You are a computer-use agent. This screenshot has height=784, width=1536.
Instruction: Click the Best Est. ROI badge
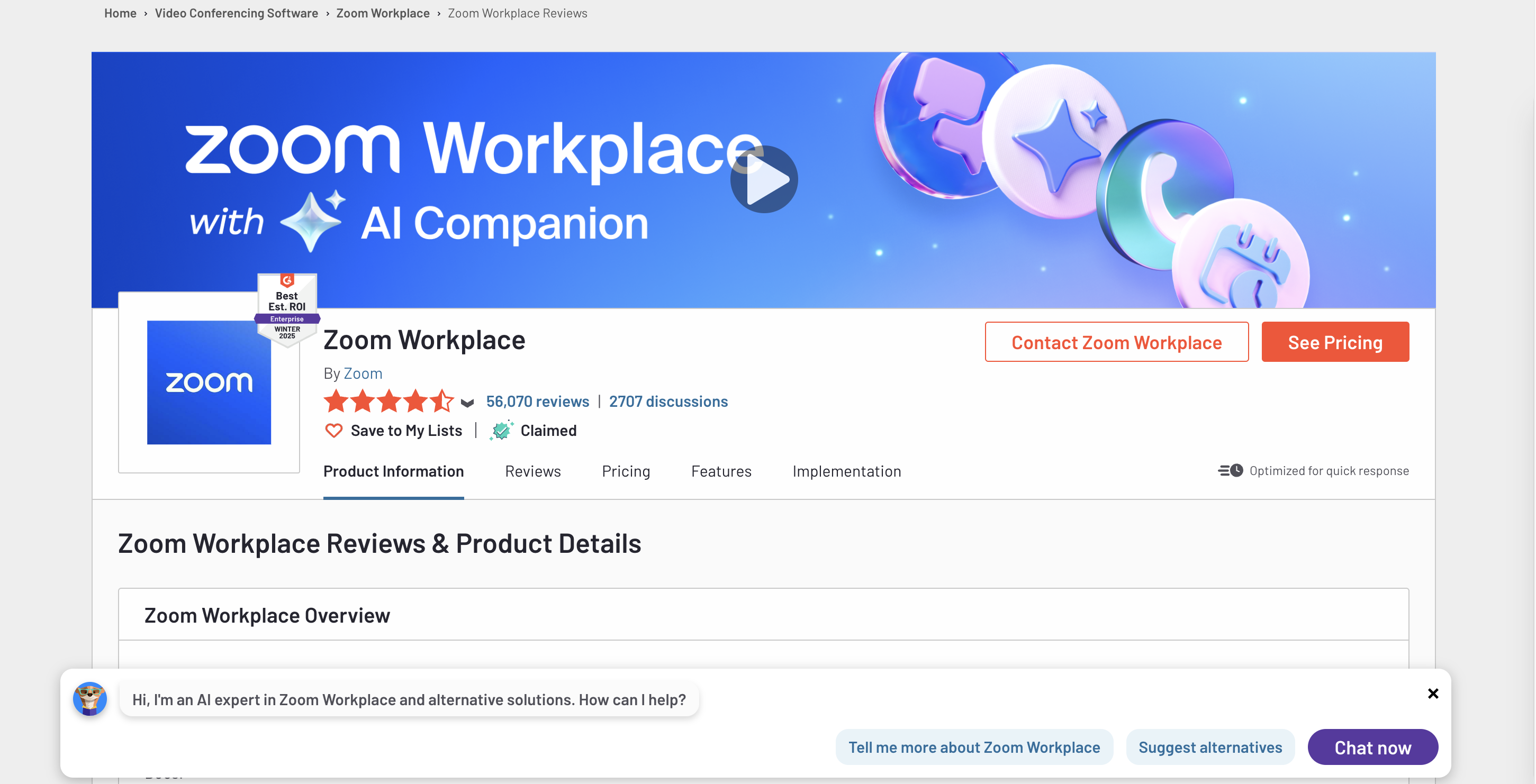coord(287,308)
